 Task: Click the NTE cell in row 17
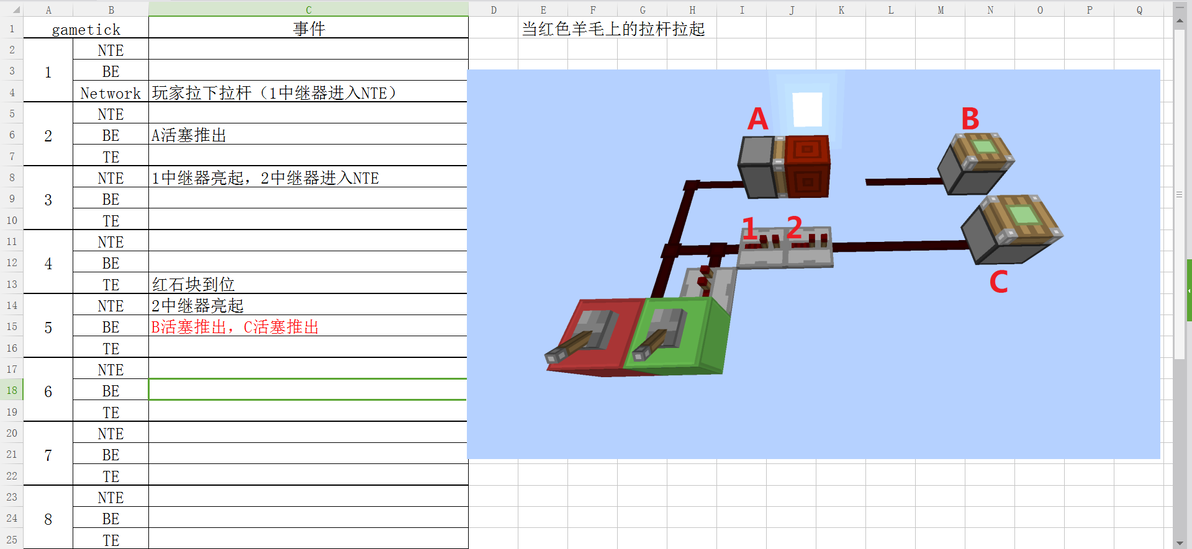coord(111,370)
